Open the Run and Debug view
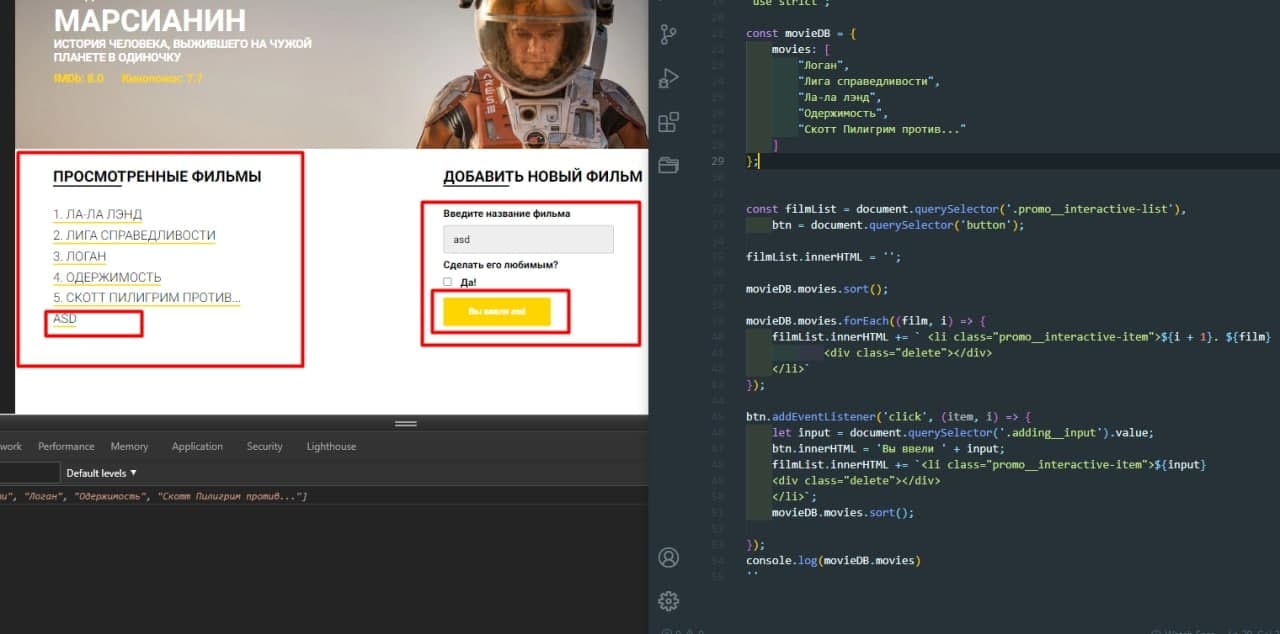Image resolution: width=1280 pixels, height=634 pixels. 669,78
